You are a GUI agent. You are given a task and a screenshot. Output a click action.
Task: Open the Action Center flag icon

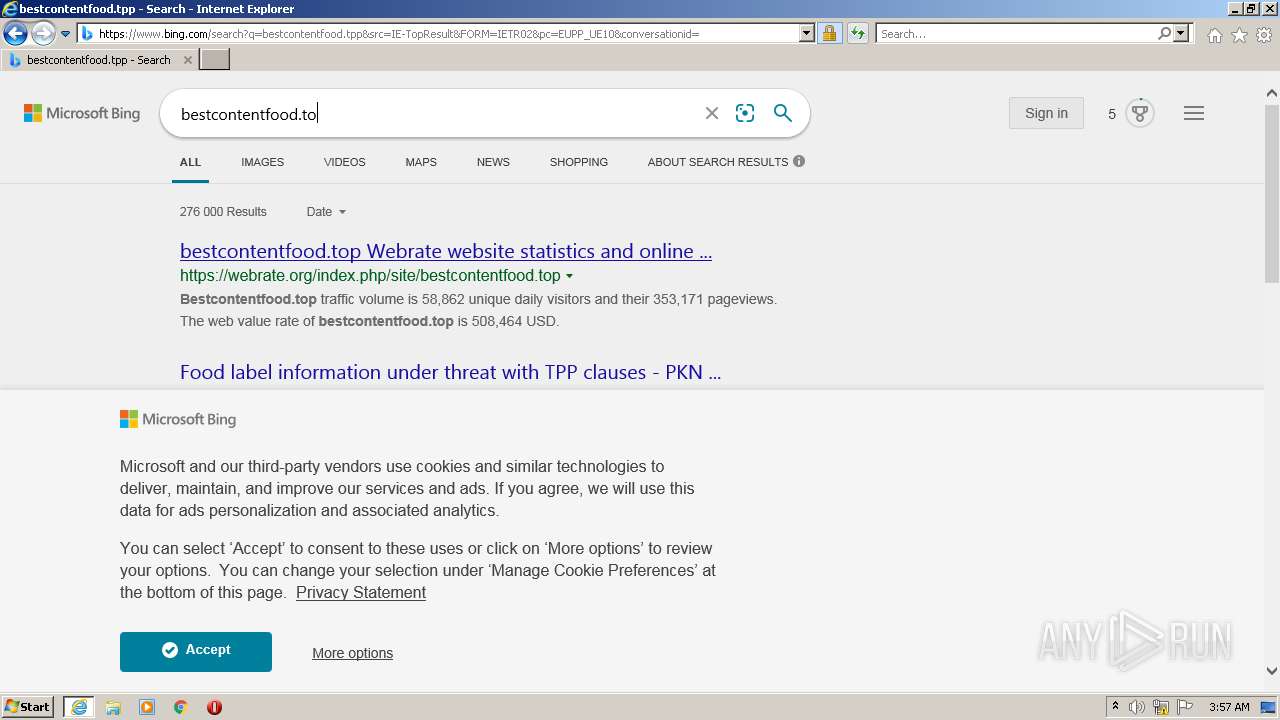click(1185, 707)
